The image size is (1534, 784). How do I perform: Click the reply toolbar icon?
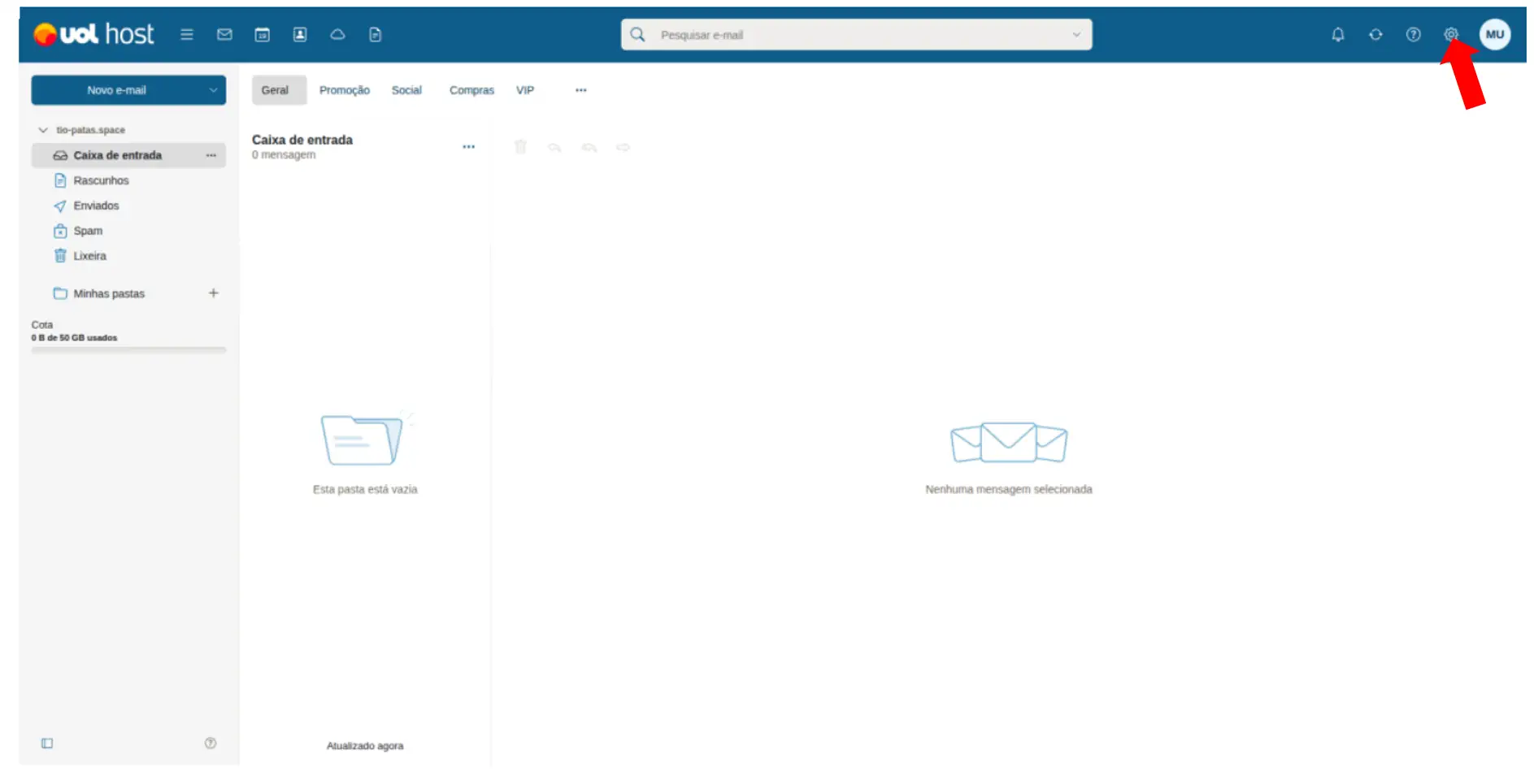point(554,147)
